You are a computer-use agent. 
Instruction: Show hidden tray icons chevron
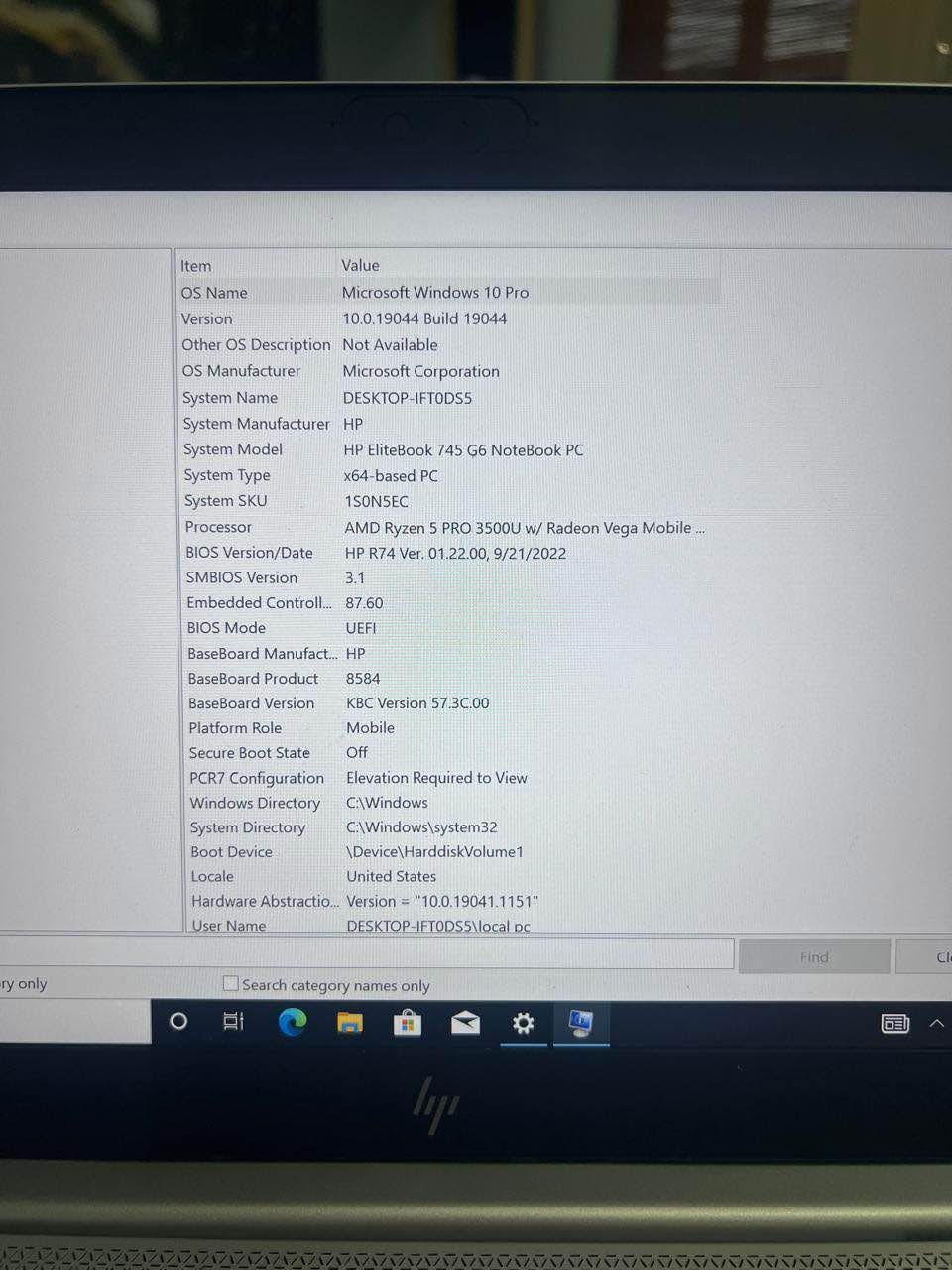pyautogui.click(x=937, y=1023)
